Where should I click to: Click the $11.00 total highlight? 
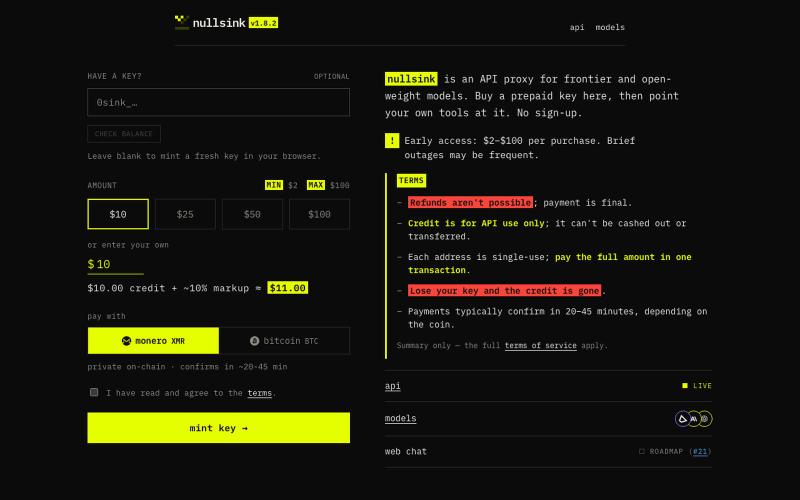point(288,288)
